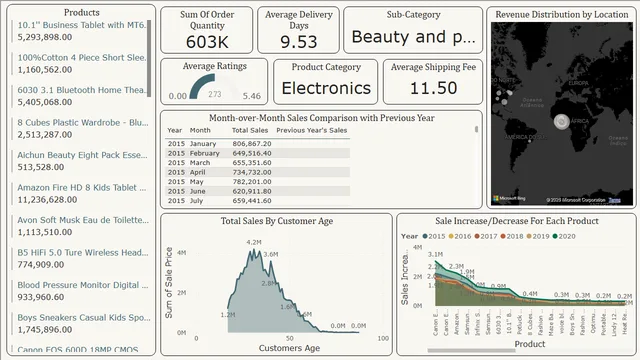Click the March total 655,351.60
Image resolution: width=640 pixels, height=360 pixels.
tap(252, 162)
